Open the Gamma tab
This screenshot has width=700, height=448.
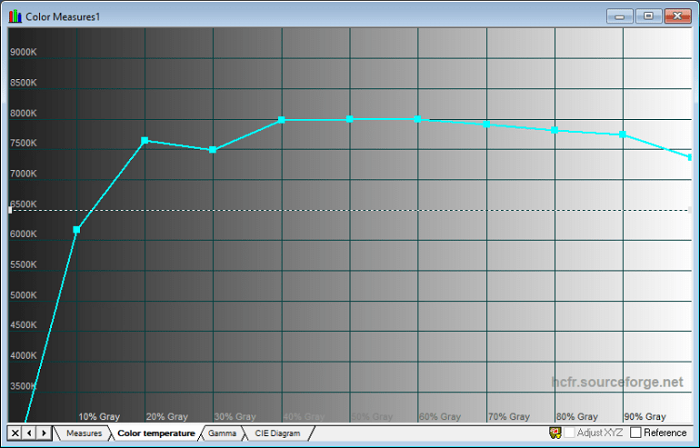coord(222,433)
